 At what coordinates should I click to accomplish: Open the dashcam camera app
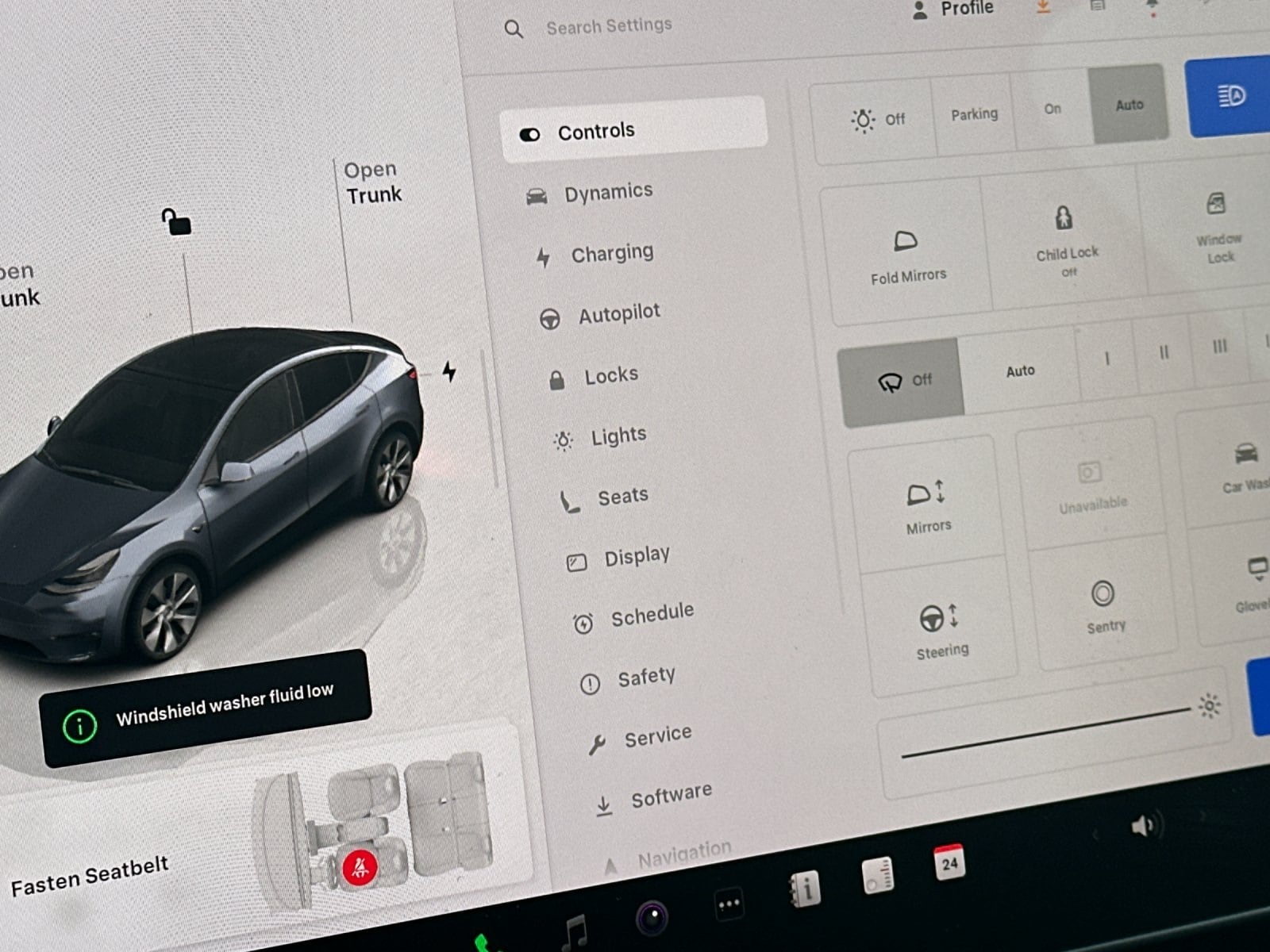coord(652,919)
